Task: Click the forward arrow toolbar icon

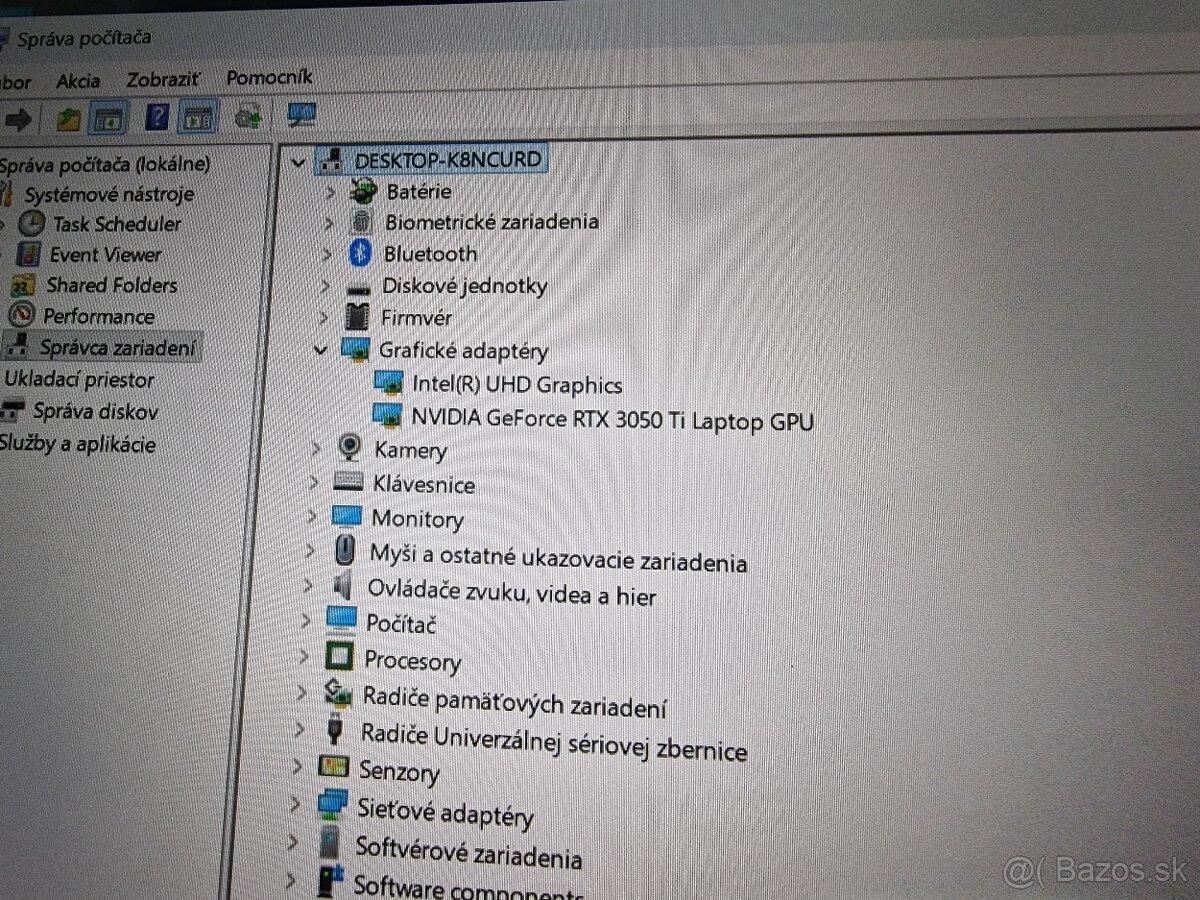Action: coord(17,120)
